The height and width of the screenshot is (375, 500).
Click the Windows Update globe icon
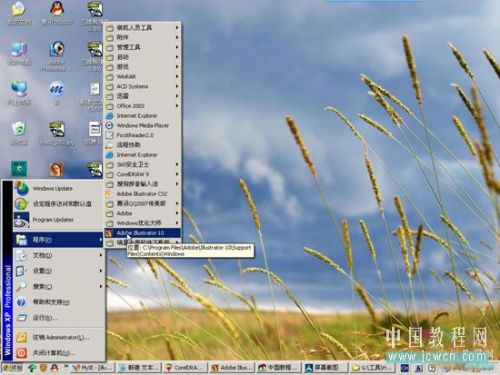click(21, 188)
